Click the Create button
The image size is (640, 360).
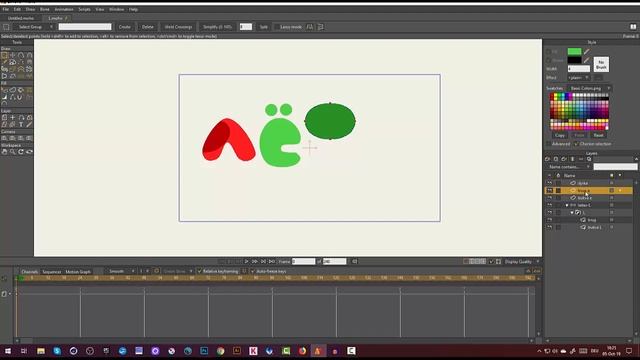pyautogui.click(x=125, y=27)
